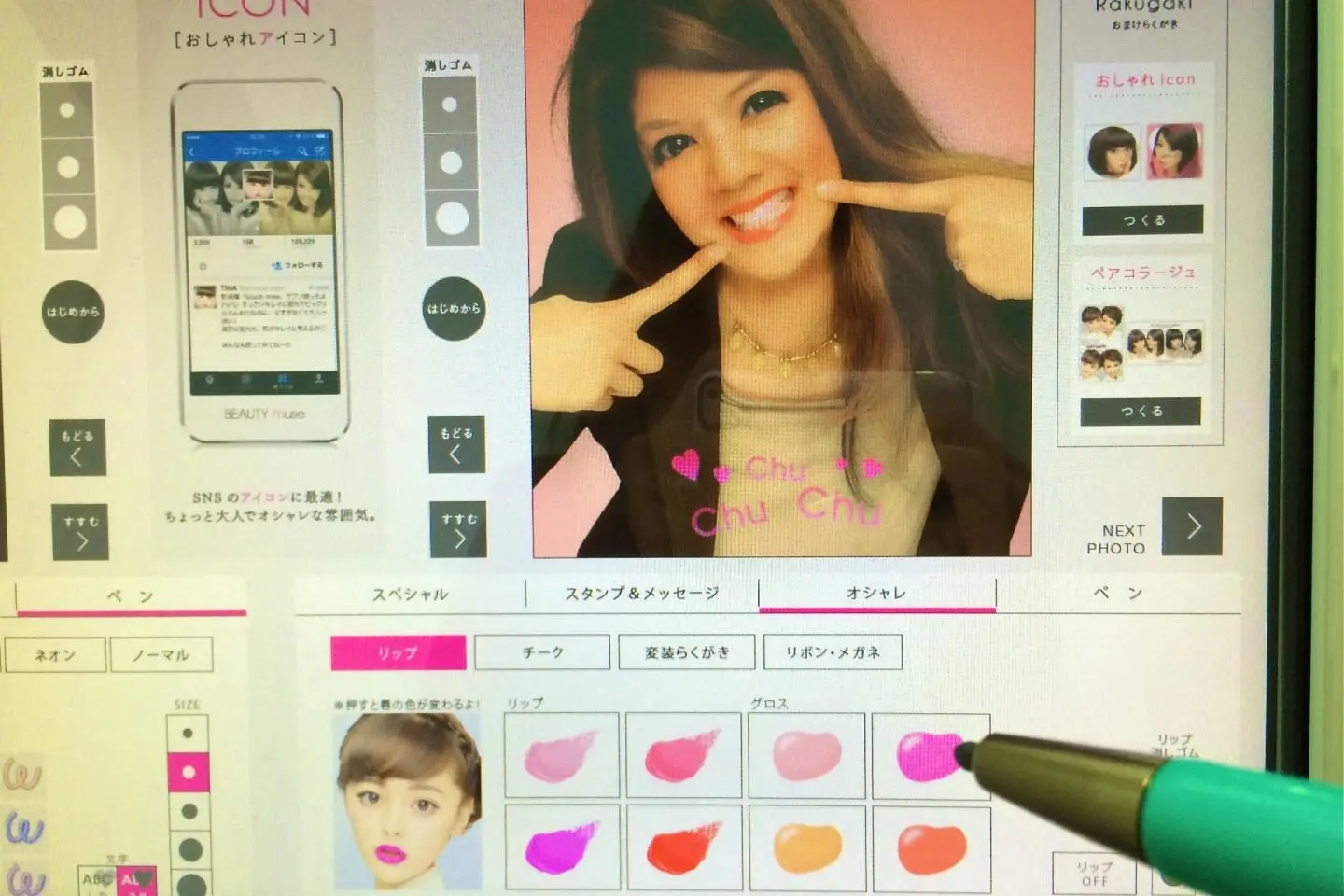This screenshot has height=896, width=1344.
Task: Choose the pink highlighted pen size
Action: (189, 773)
